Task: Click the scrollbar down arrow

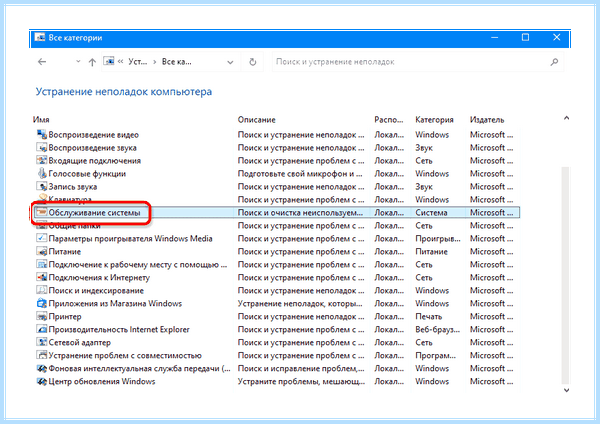Action: click(x=566, y=390)
